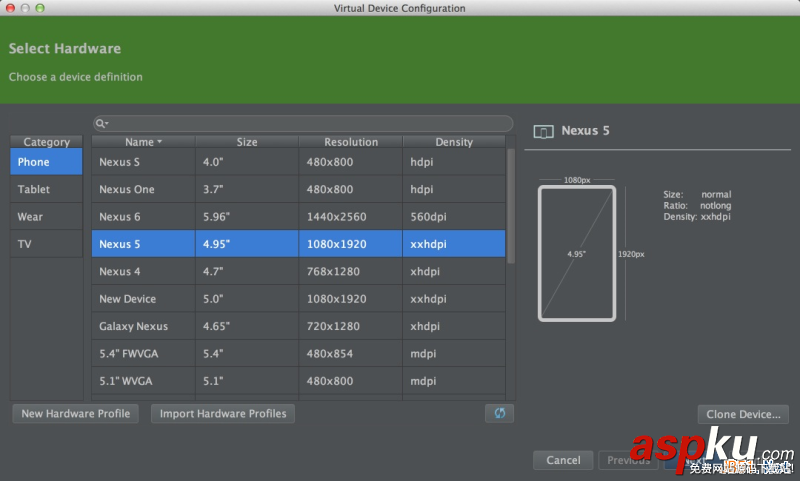Select the Galaxy Nexus device row
Image resolution: width=800 pixels, height=481 pixels.
pyautogui.click(x=298, y=326)
